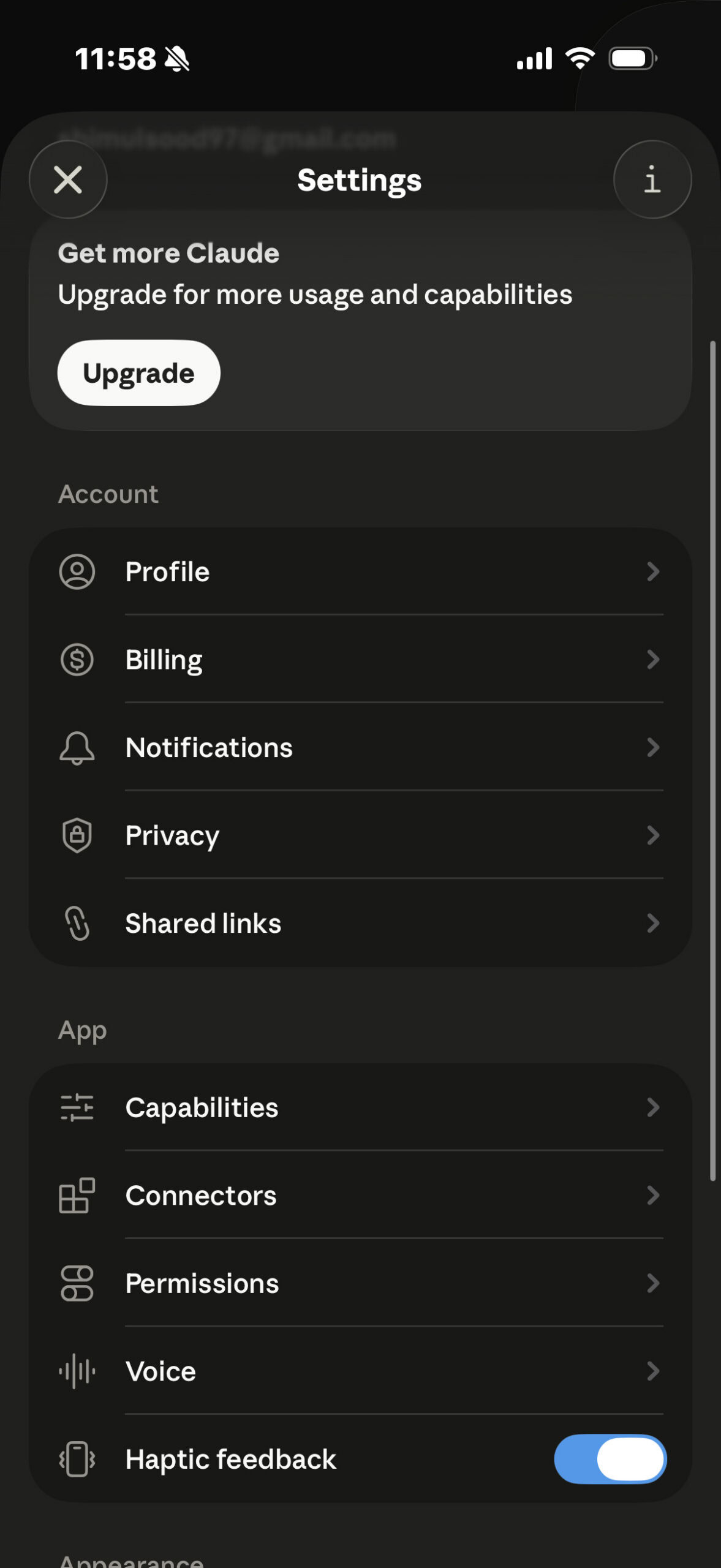Screen dimensions: 721x1568
Task: Expand Notifications via its chevron arrow
Action: pyautogui.click(x=653, y=747)
